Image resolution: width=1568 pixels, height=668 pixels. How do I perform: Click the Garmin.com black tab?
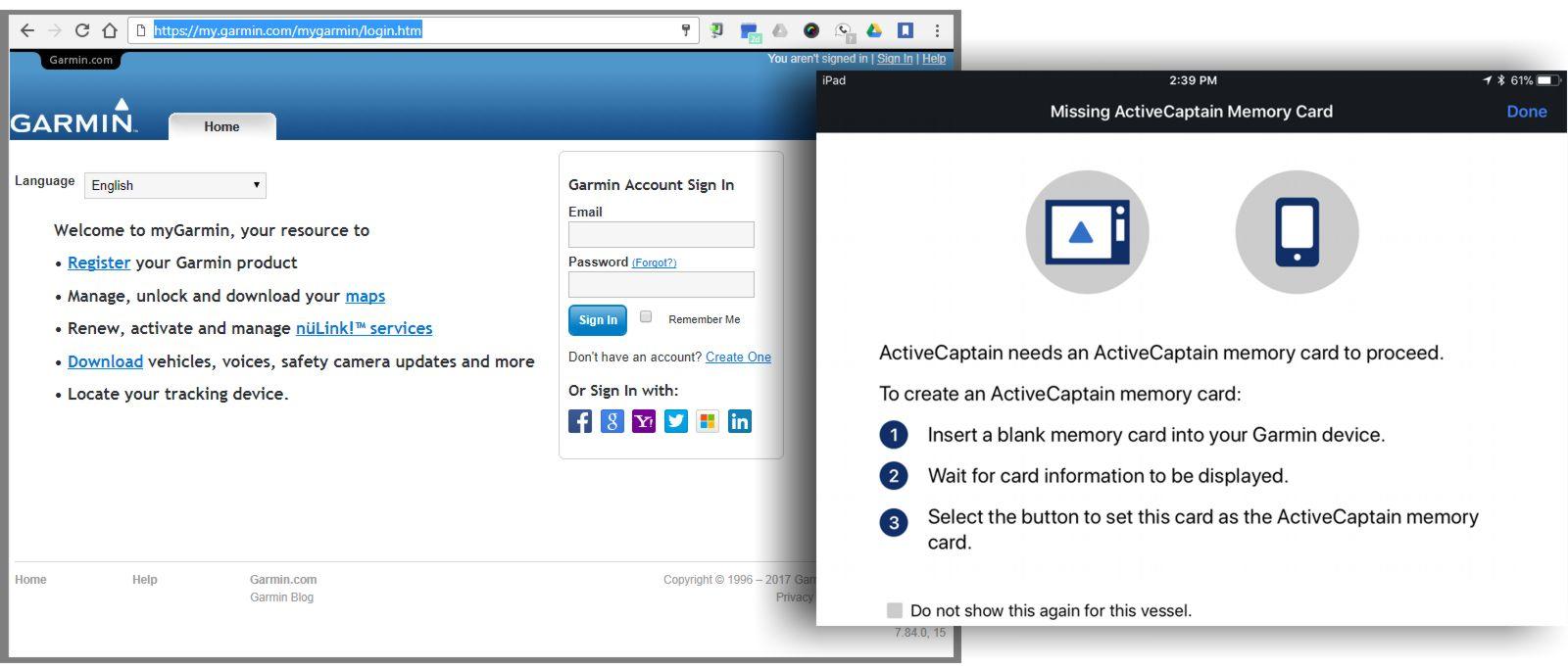click(x=81, y=60)
